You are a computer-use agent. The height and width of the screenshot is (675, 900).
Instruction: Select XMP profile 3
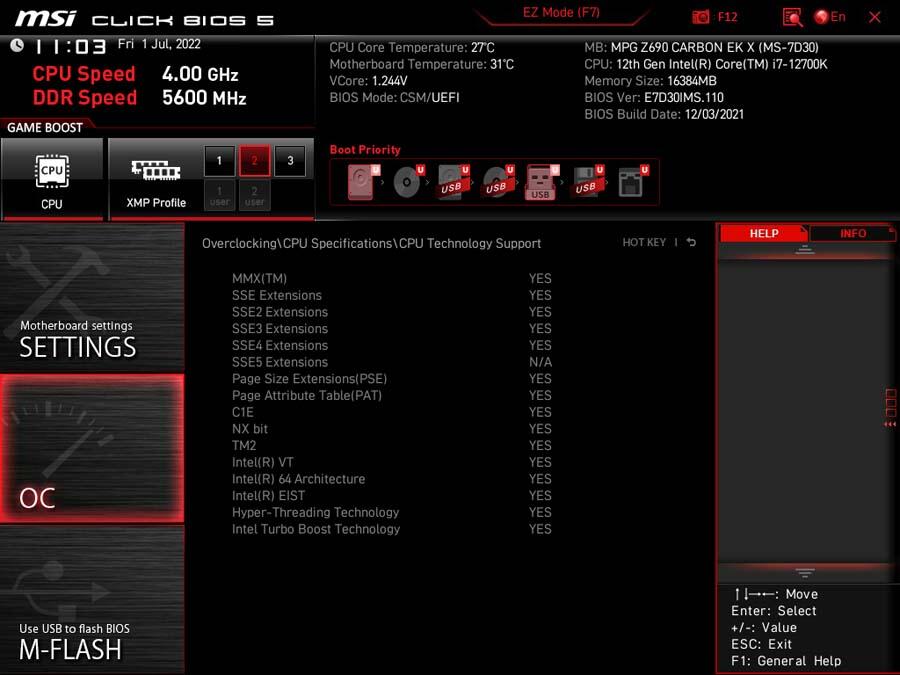point(290,161)
